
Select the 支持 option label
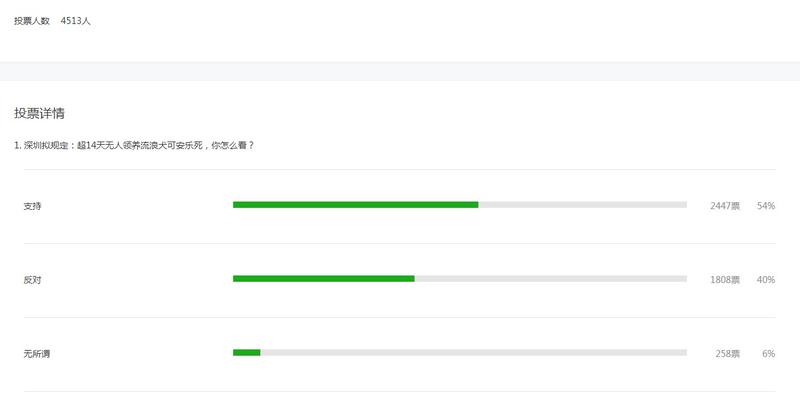[32, 206]
